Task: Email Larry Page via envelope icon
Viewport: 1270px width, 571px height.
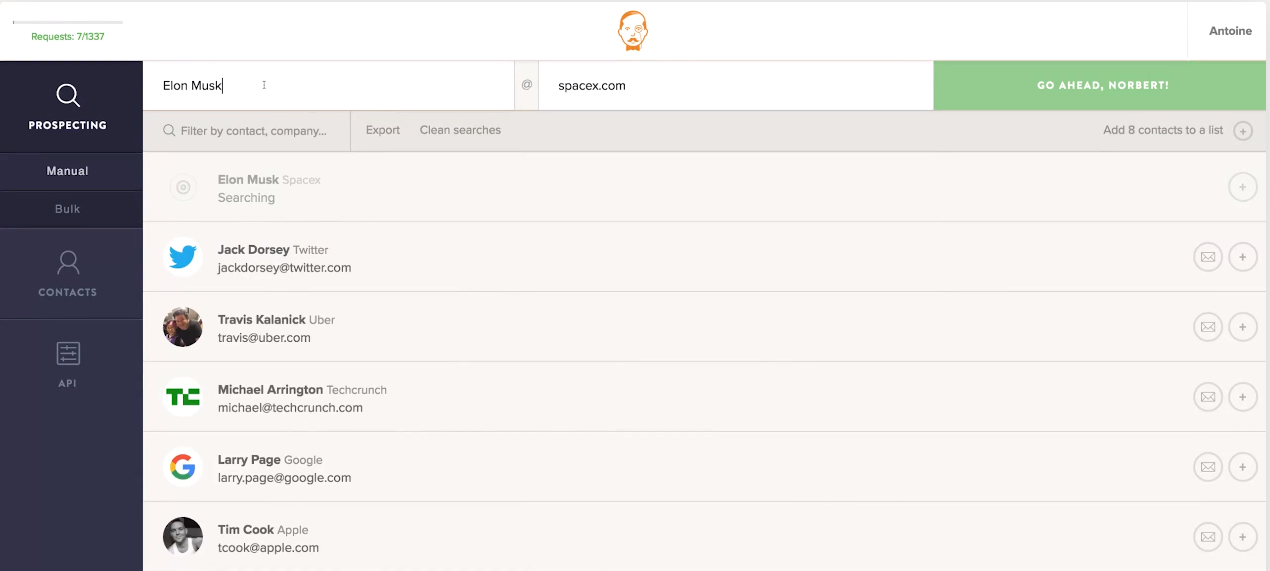Action: pyautogui.click(x=1208, y=467)
